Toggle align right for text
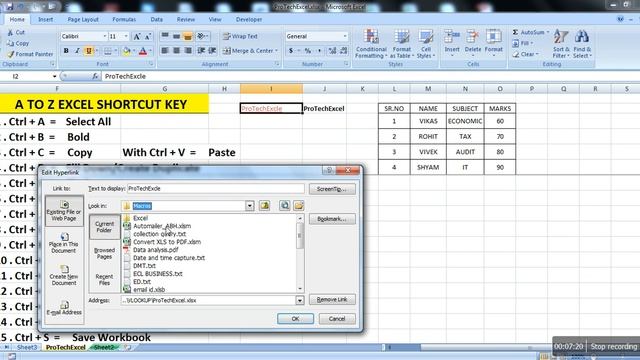 click(x=188, y=51)
